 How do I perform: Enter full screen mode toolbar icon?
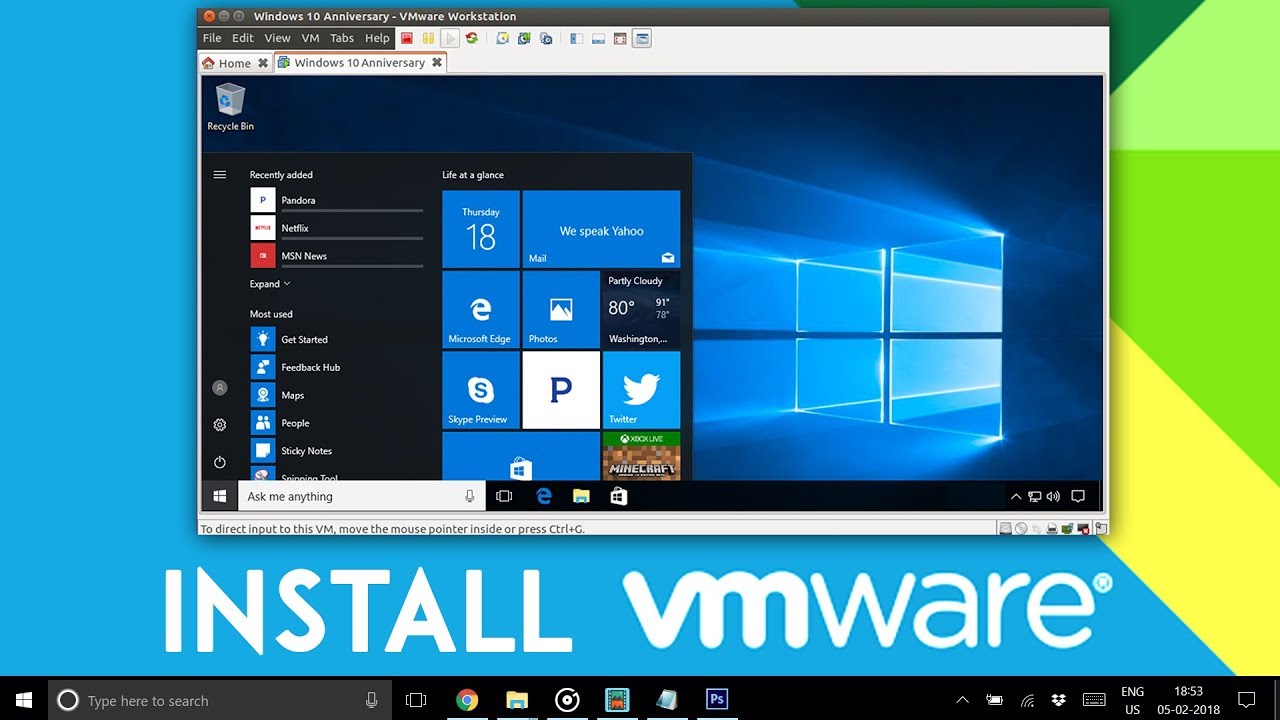(620, 38)
